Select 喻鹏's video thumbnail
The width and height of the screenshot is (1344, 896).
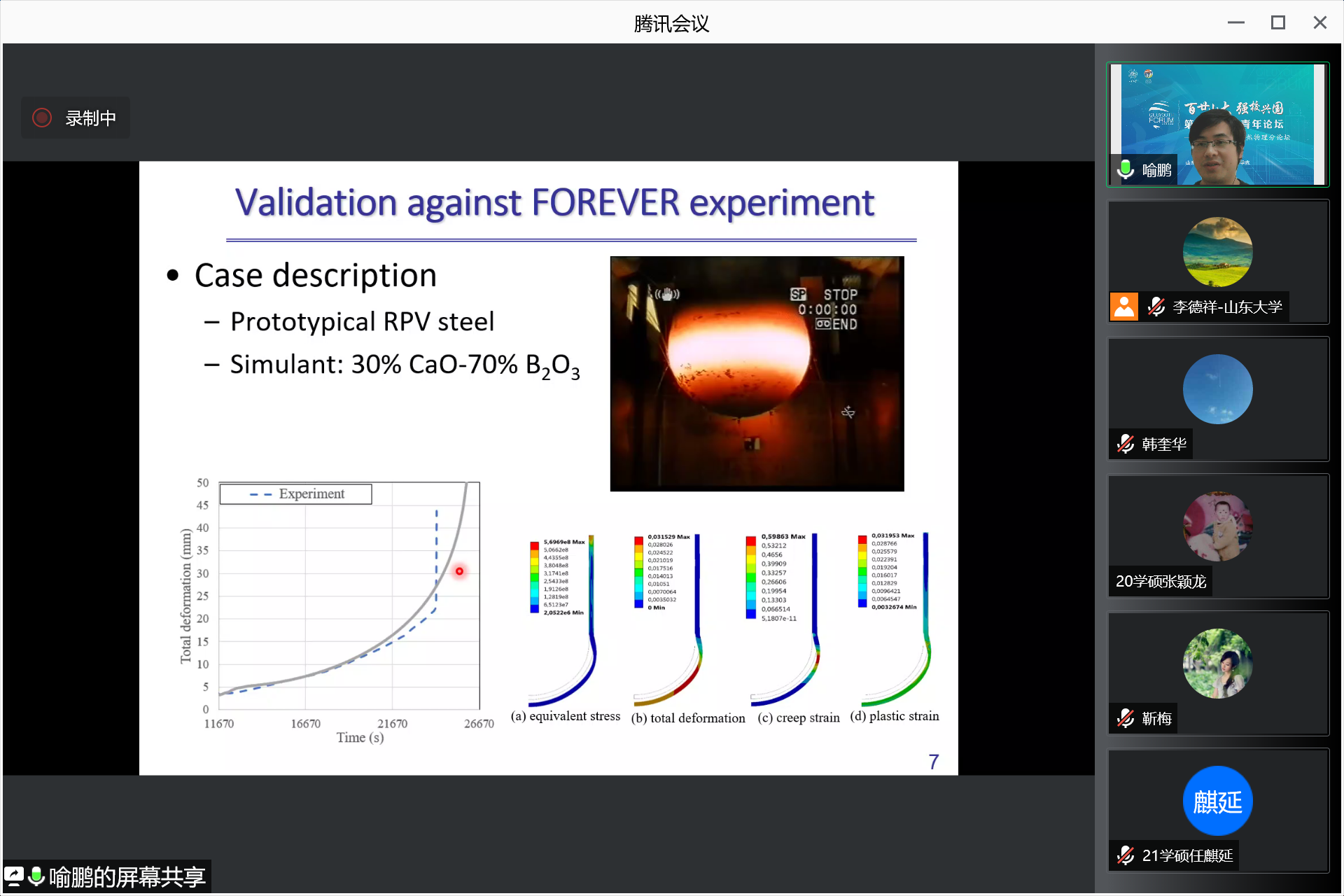(x=1217, y=125)
